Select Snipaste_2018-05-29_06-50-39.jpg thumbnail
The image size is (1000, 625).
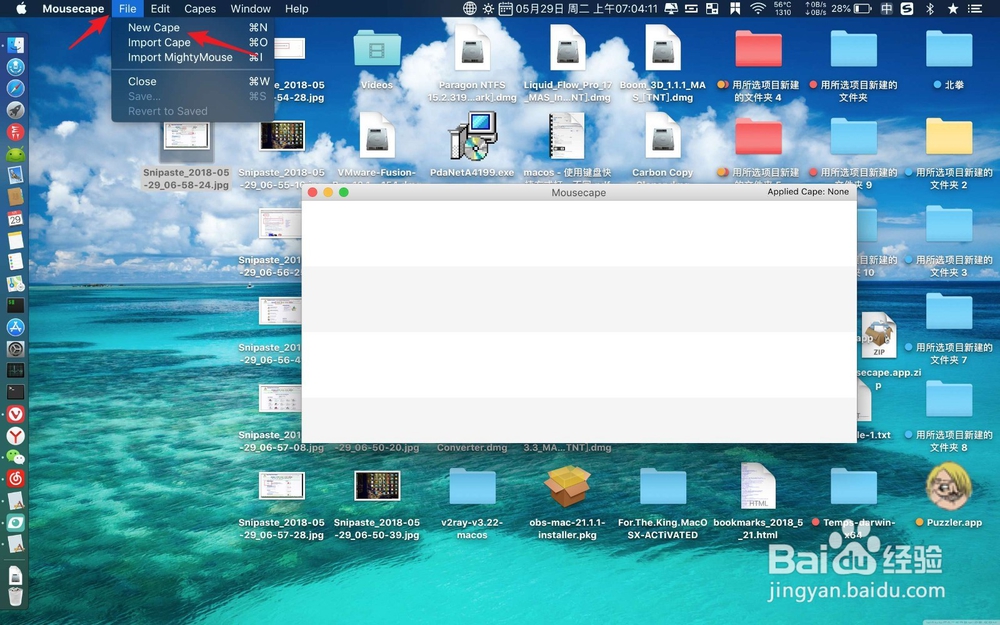tap(377, 486)
